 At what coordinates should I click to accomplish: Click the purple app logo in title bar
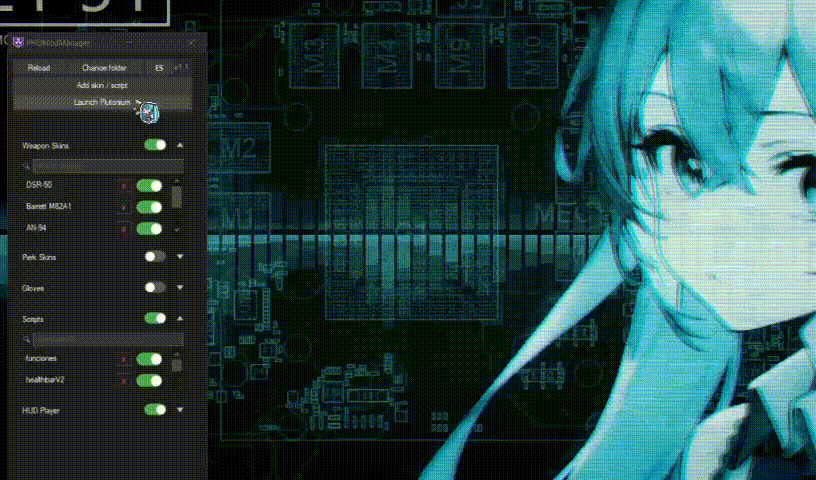[18, 43]
